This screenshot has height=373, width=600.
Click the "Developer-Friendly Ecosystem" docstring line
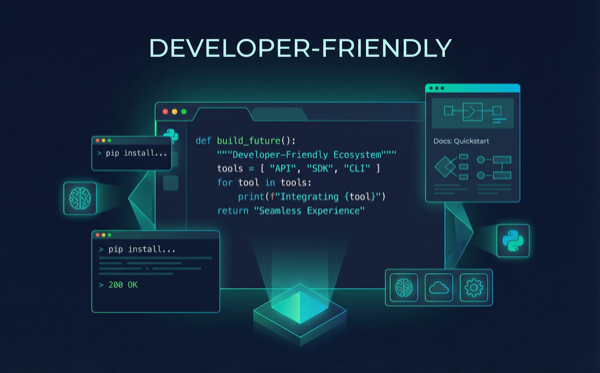pos(307,155)
